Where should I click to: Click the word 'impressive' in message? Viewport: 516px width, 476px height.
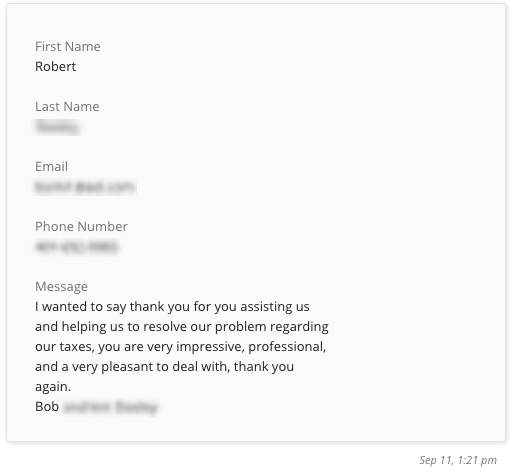[210, 347]
